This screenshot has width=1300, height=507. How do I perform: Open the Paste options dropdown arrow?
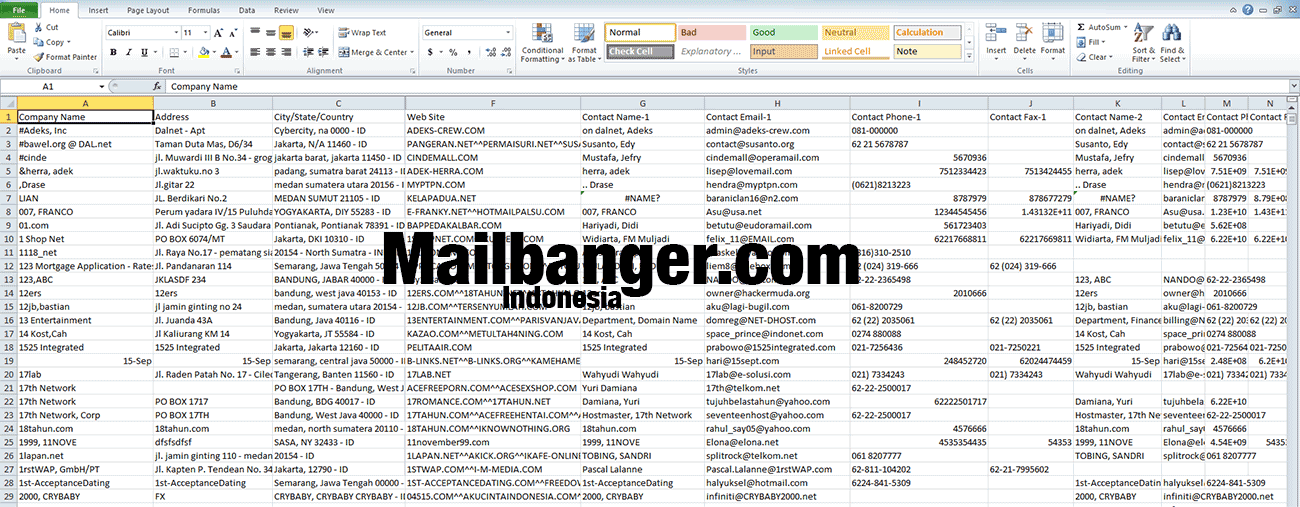(16, 59)
